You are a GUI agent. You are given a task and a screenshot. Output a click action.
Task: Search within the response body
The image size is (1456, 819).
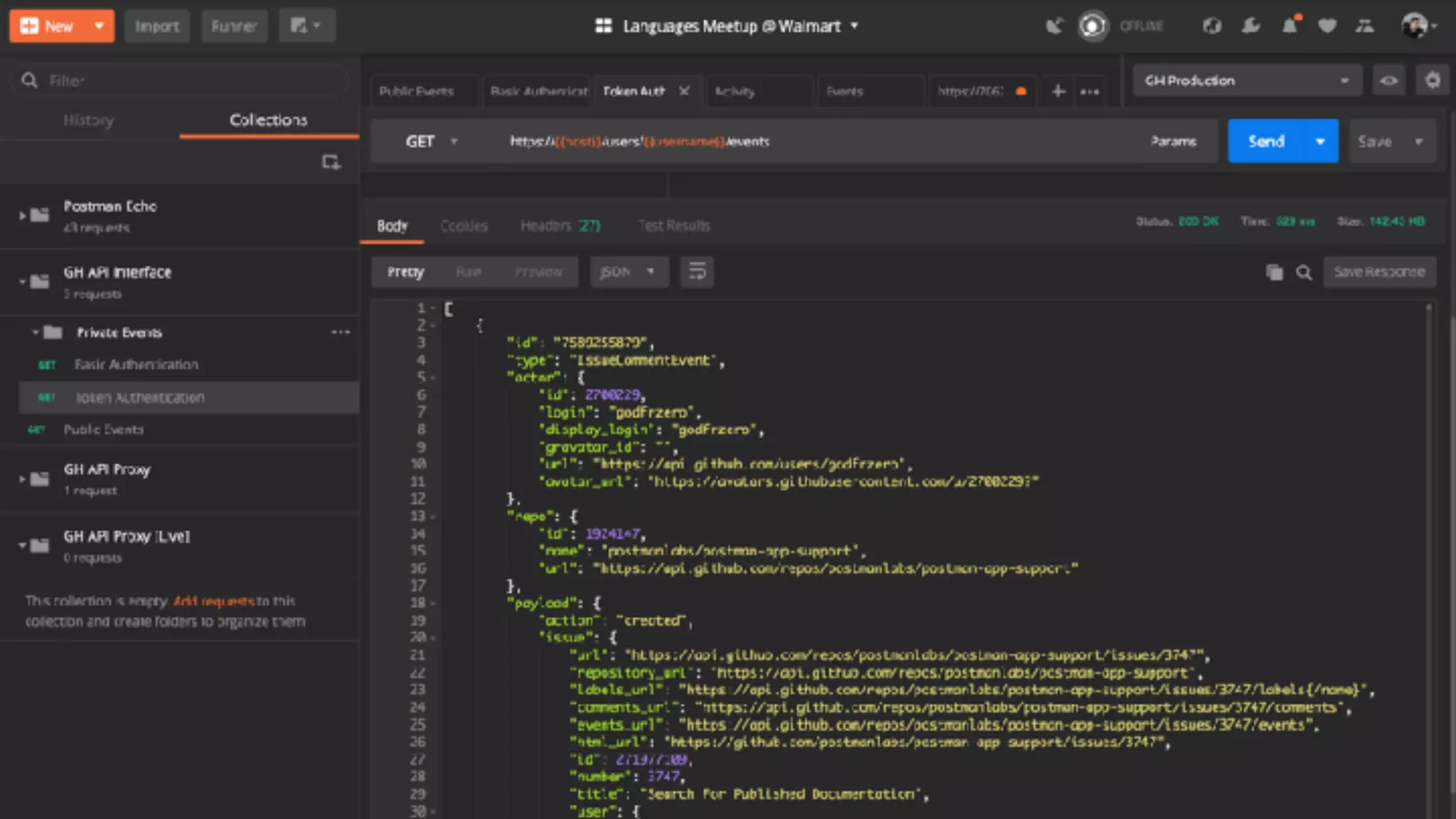coord(1304,272)
